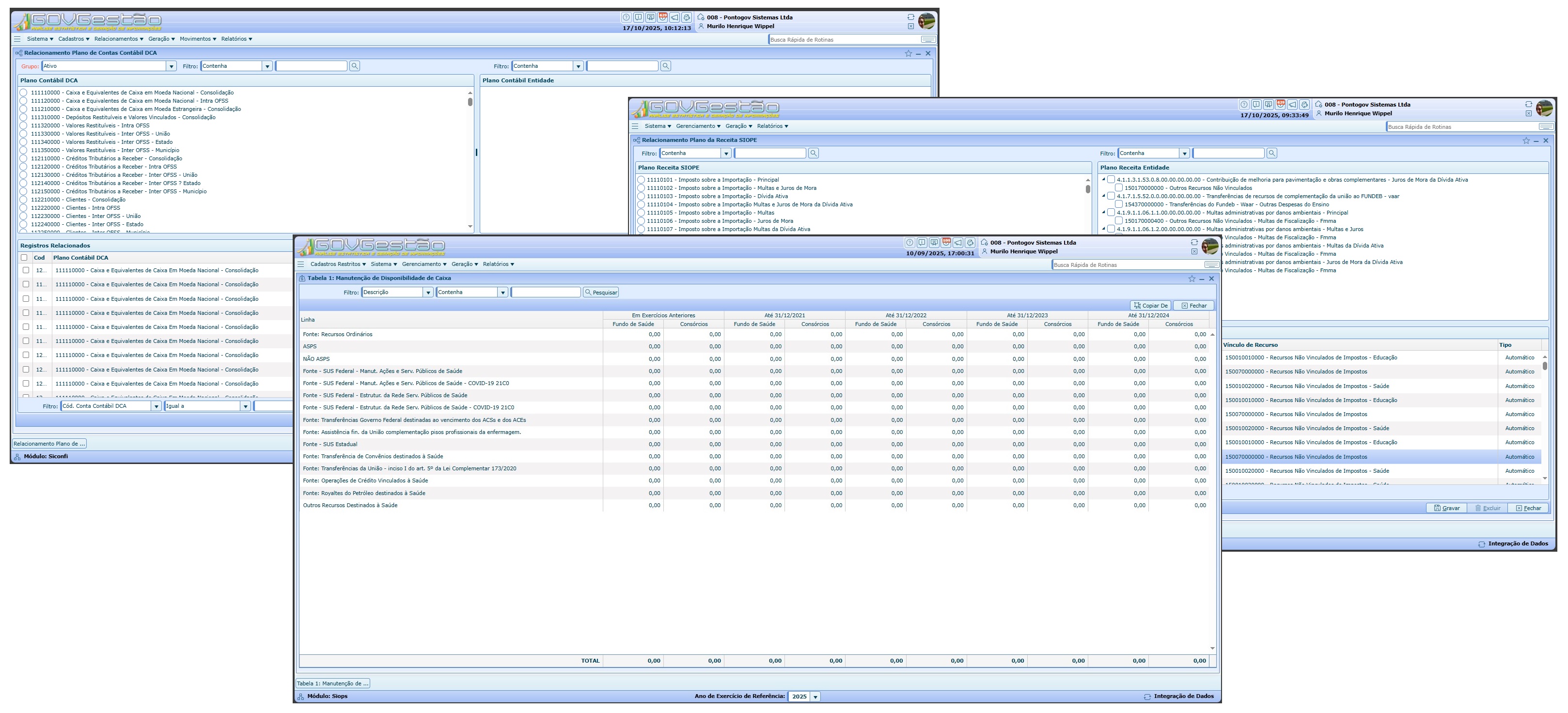Open the Relacionamentos menu in Siconfi window
This screenshot has width=1568, height=713.
(x=119, y=39)
